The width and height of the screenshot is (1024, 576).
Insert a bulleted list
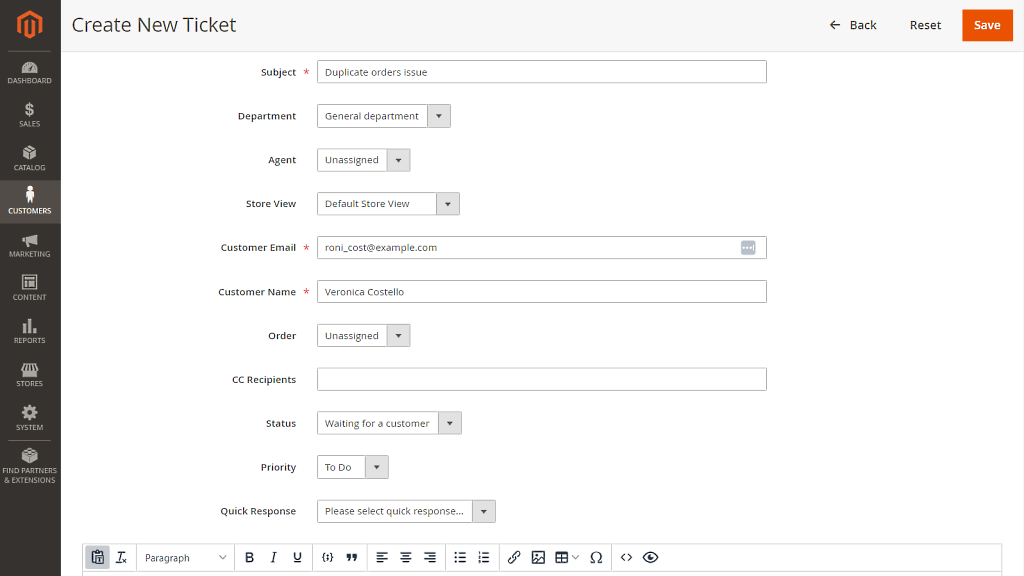[460, 557]
